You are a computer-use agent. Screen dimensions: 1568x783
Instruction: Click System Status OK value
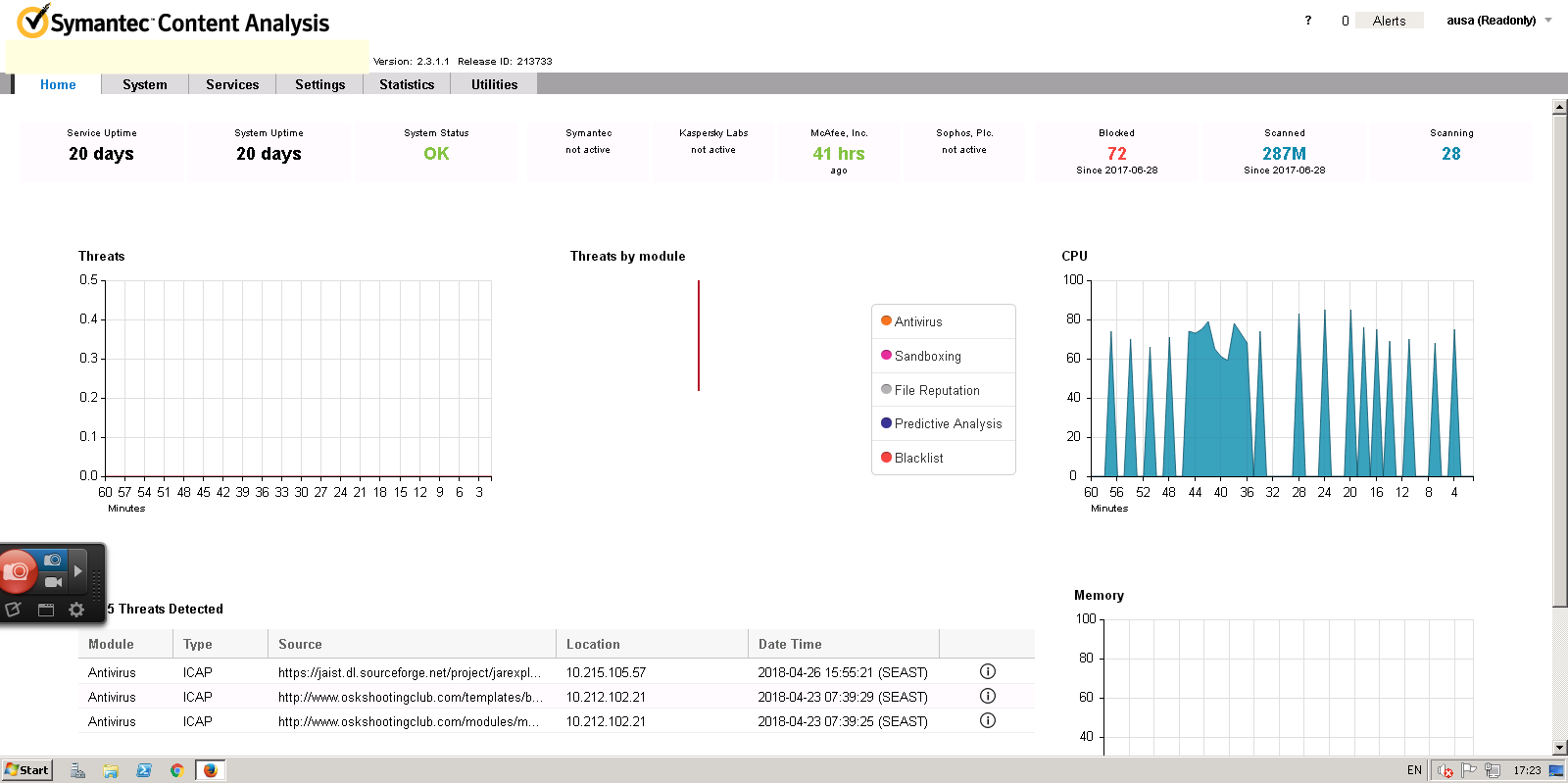point(436,154)
